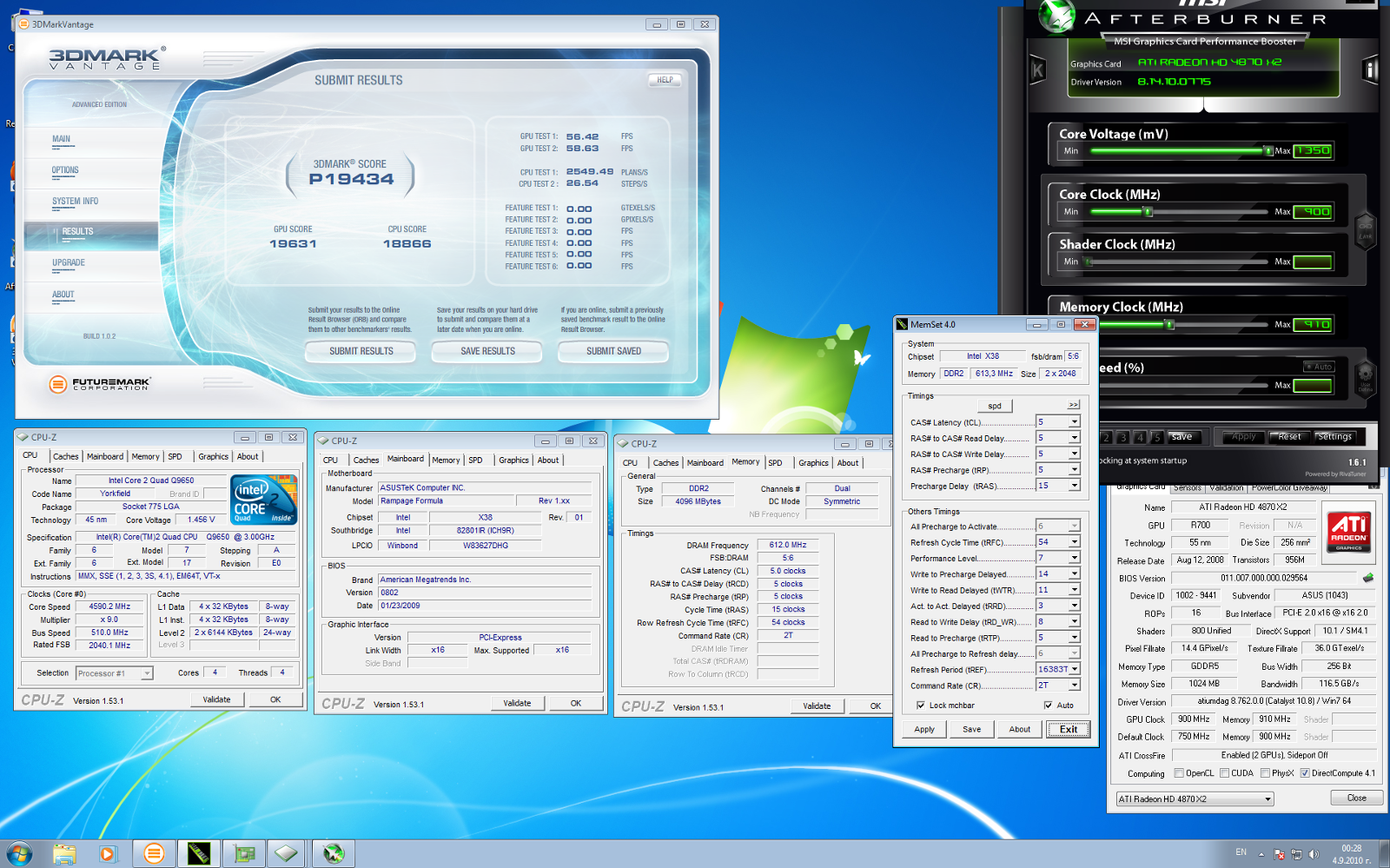Click Apply button in MemSet

[924, 729]
